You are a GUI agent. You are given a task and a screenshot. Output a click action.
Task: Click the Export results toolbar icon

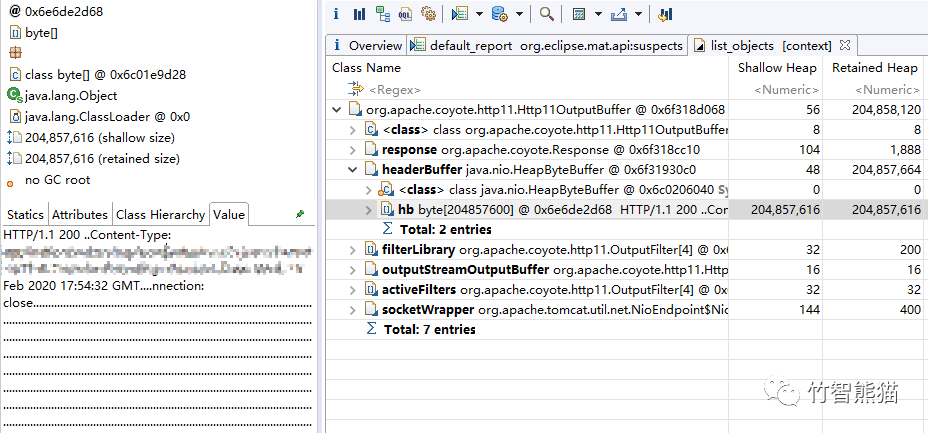coord(619,14)
